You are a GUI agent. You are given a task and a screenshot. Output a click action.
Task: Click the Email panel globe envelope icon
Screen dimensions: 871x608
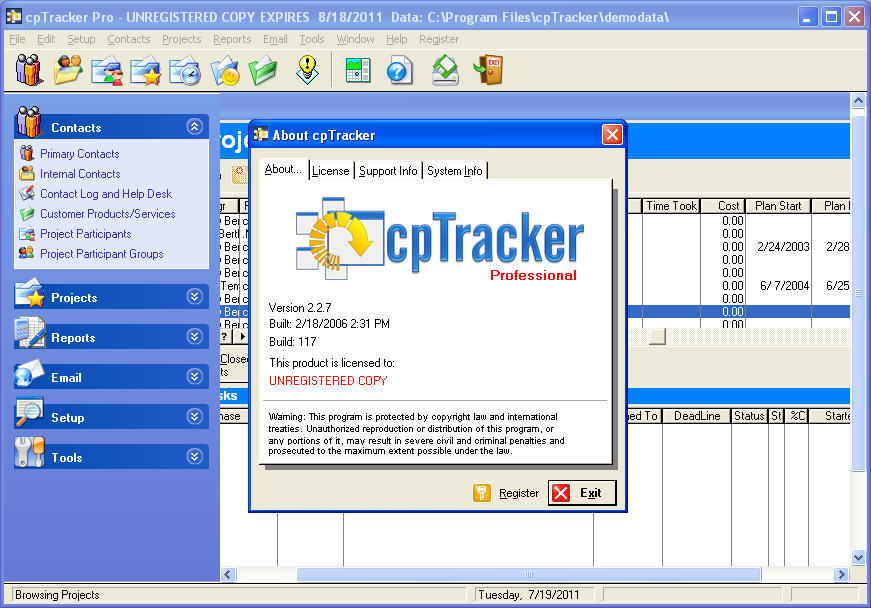click(29, 373)
